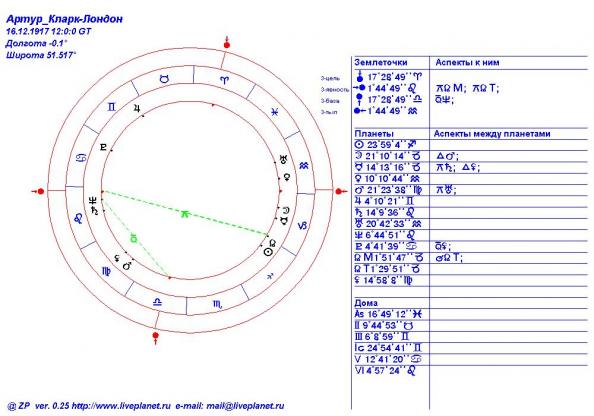The height and width of the screenshot is (416, 594).
Task: Click the Аспекты между планетами header
Action: tap(492, 134)
